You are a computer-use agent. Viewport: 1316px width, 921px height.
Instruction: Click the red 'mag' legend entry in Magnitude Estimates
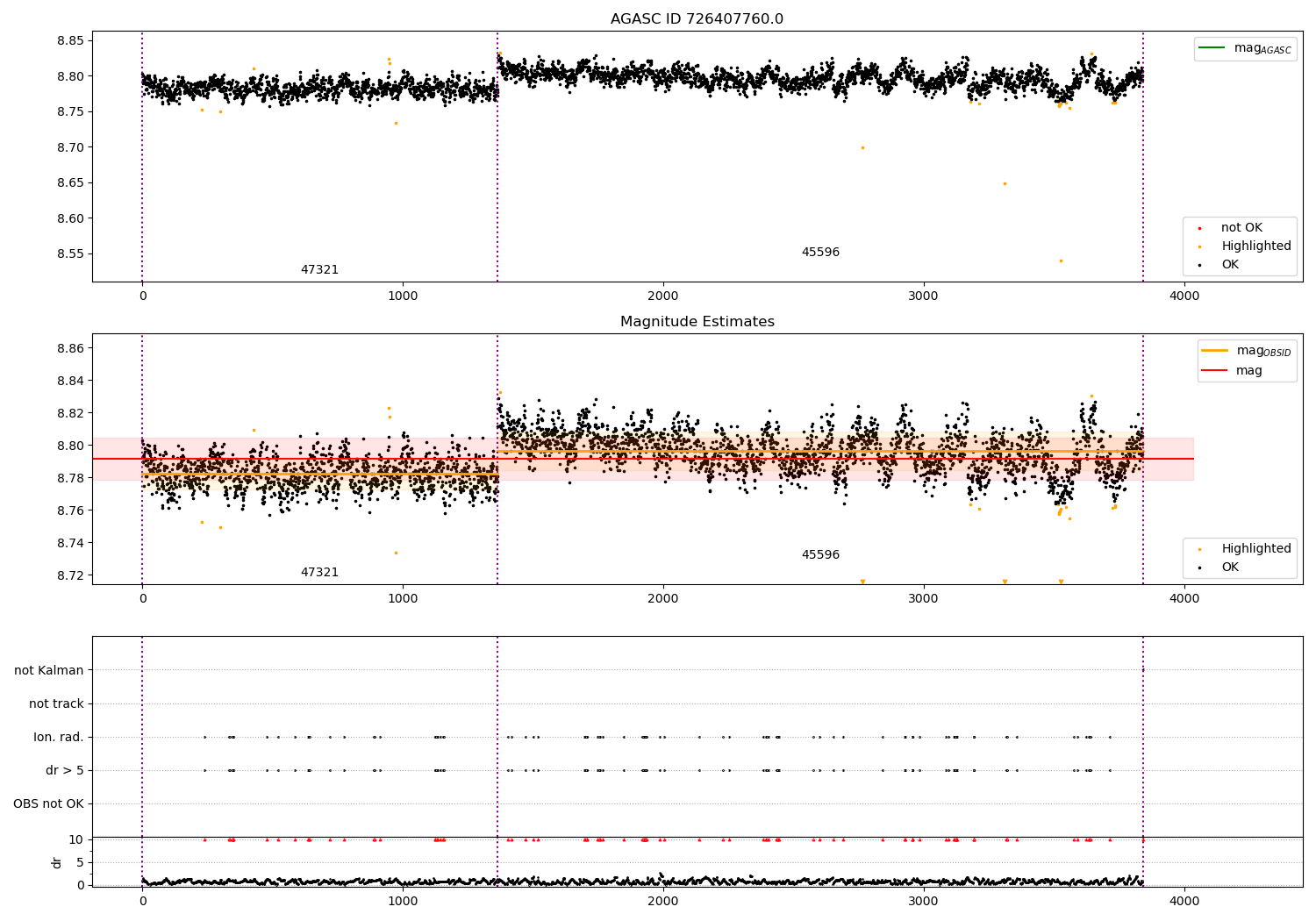[1233, 371]
